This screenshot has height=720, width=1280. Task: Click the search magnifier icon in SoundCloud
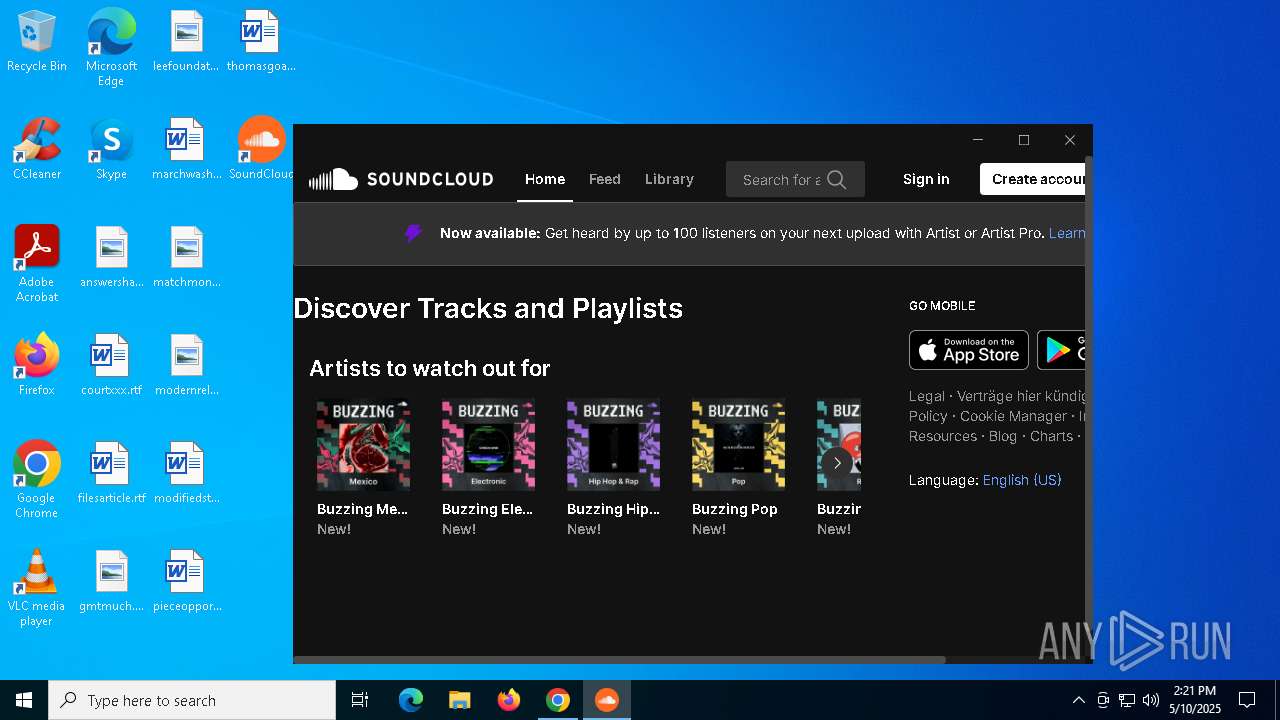(837, 180)
